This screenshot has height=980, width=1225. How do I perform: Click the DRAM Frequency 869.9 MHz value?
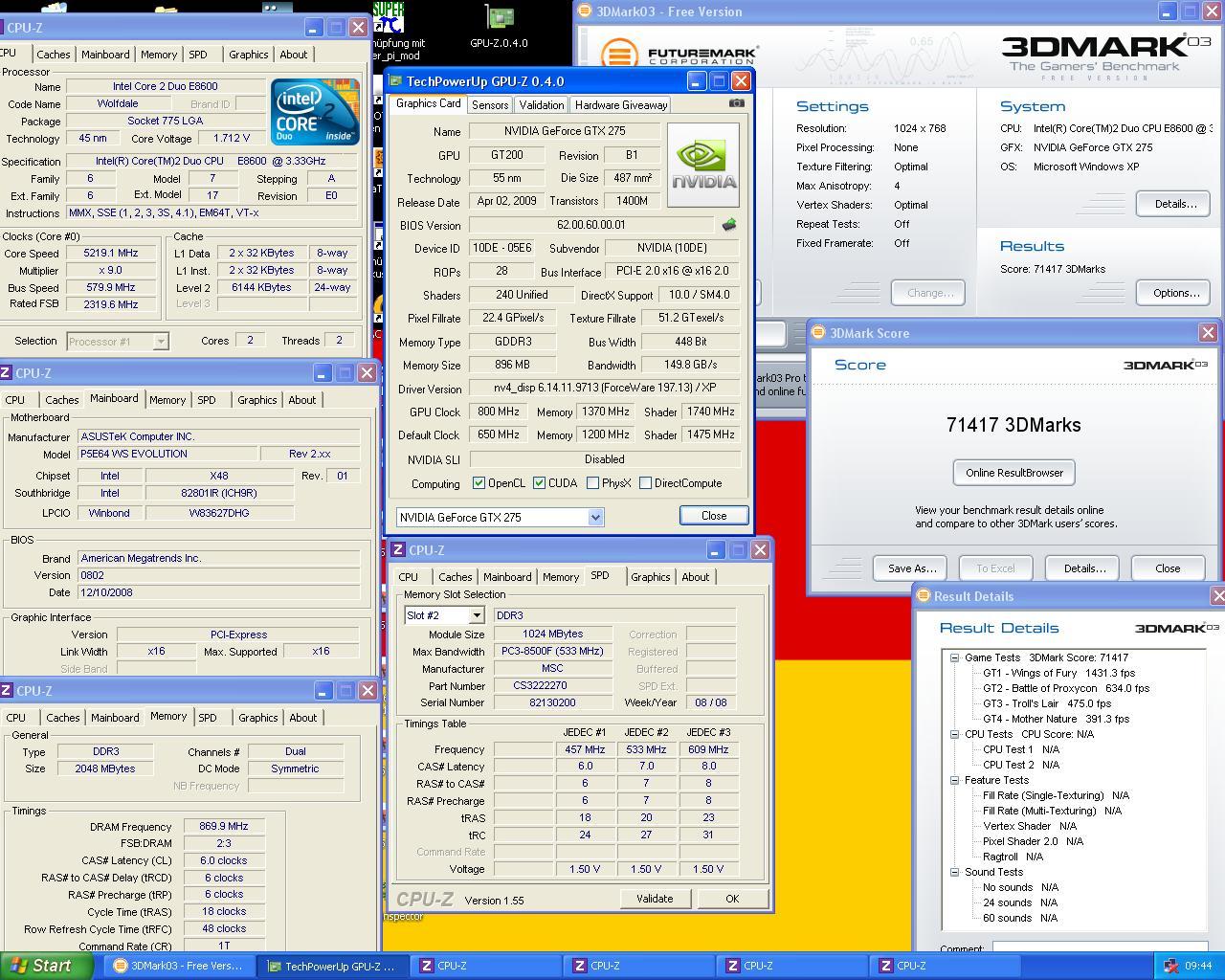(224, 827)
